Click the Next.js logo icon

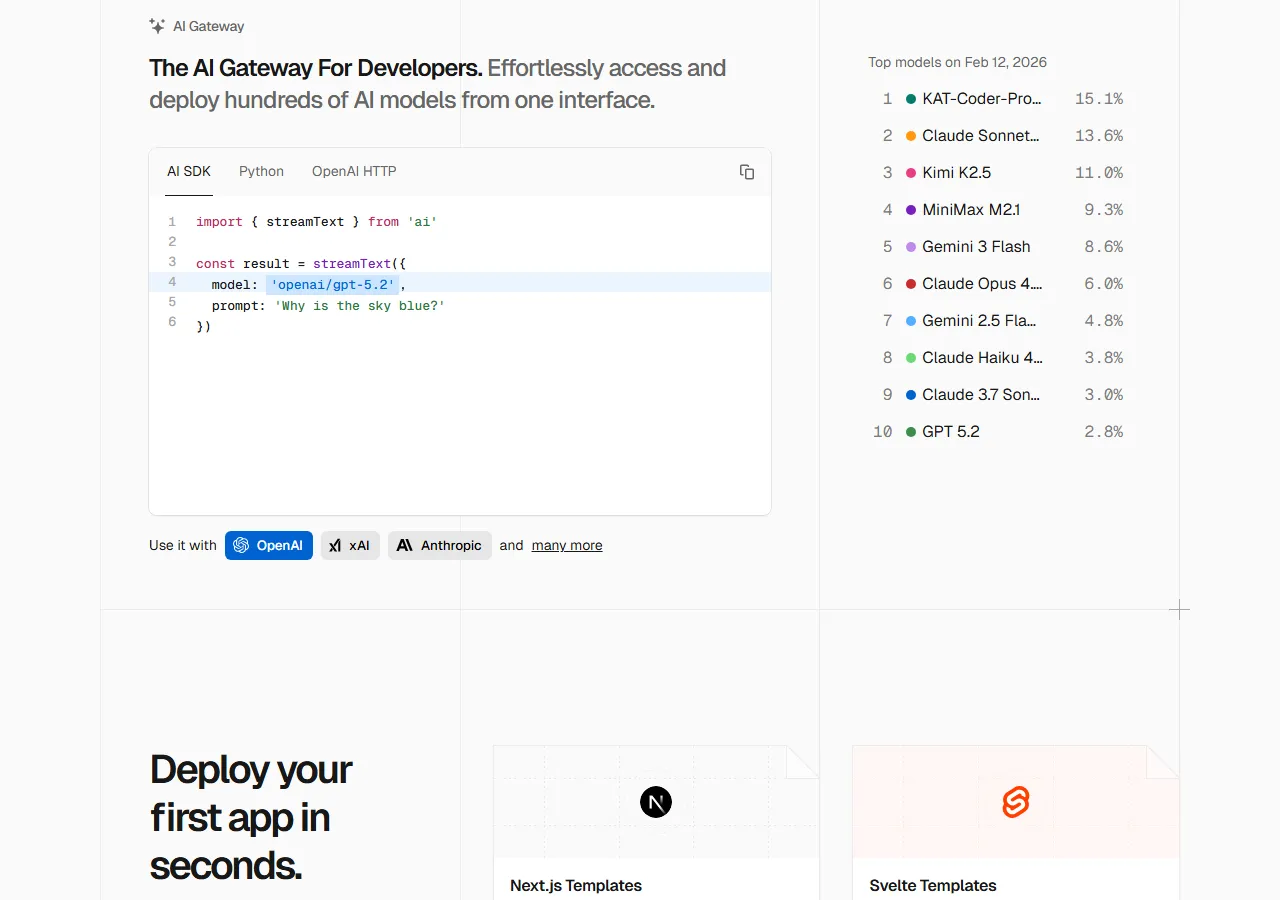(656, 802)
